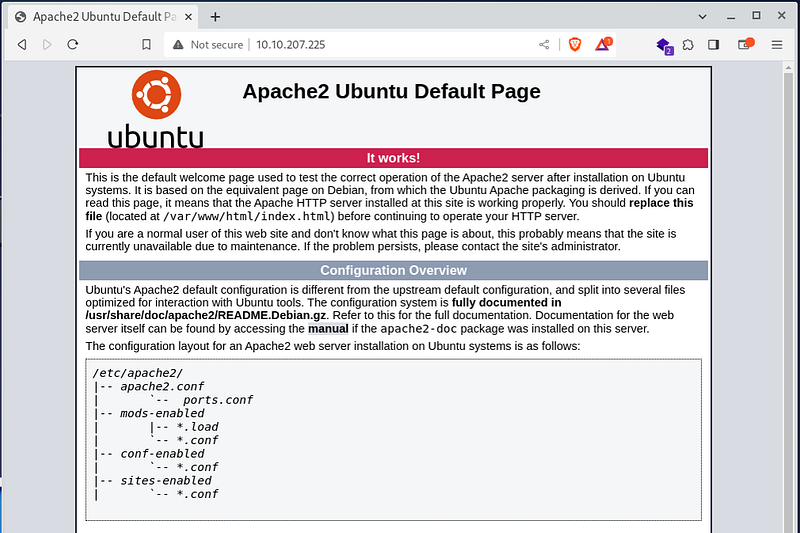This screenshot has height=533, width=800.
Task: Click the 'ports.conf' tree entry
Action: pyautogui.click(x=218, y=400)
